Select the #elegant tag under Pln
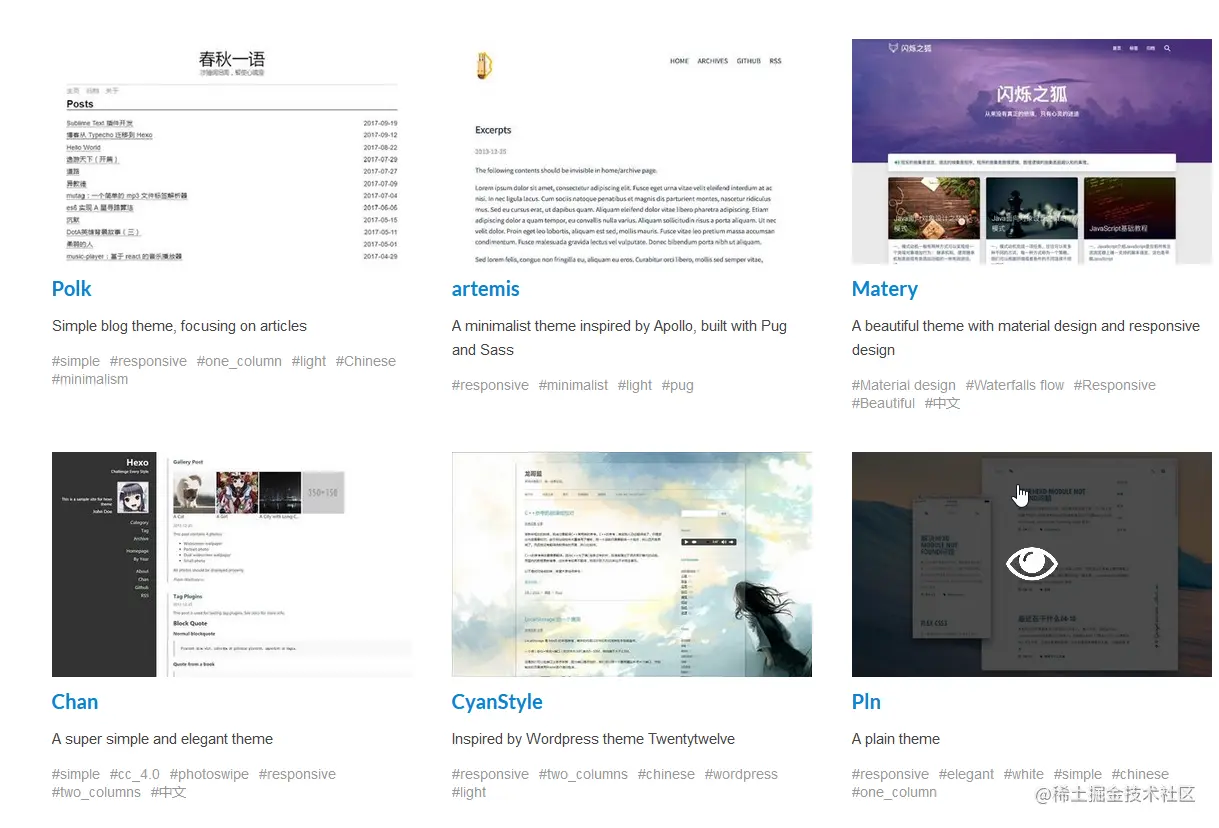This screenshot has height=828, width=1219. 966,774
